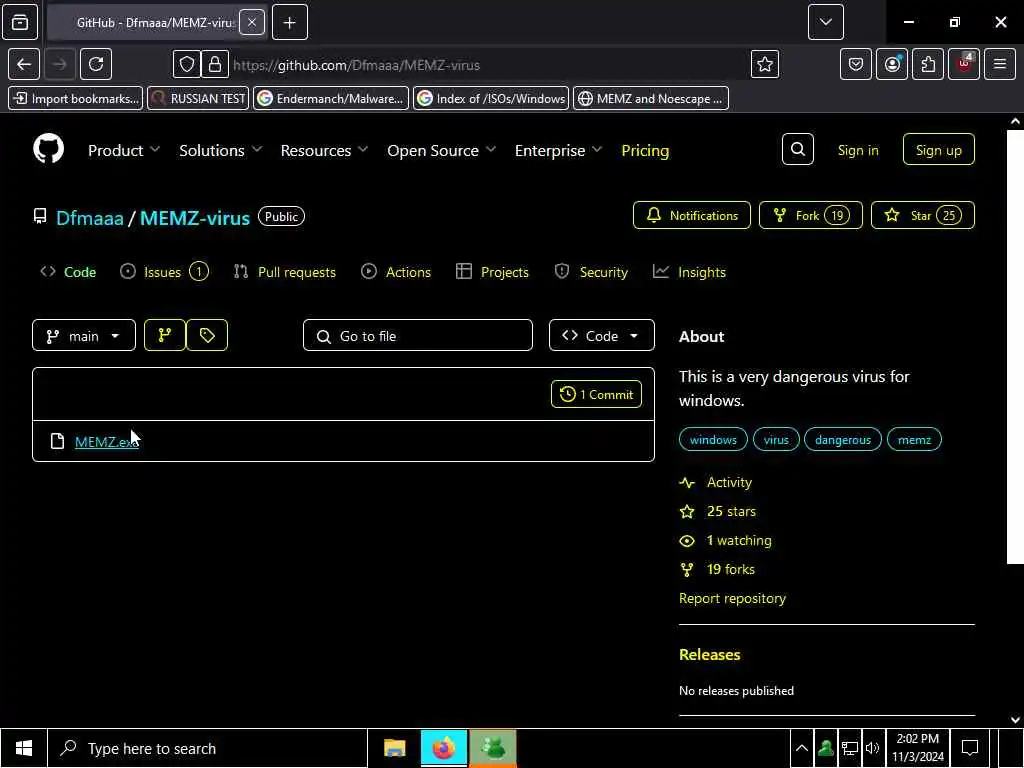Open the MEMZ-virus repository name link
The height and width of the screenshot is (768, 1024).
click(195, 217)
